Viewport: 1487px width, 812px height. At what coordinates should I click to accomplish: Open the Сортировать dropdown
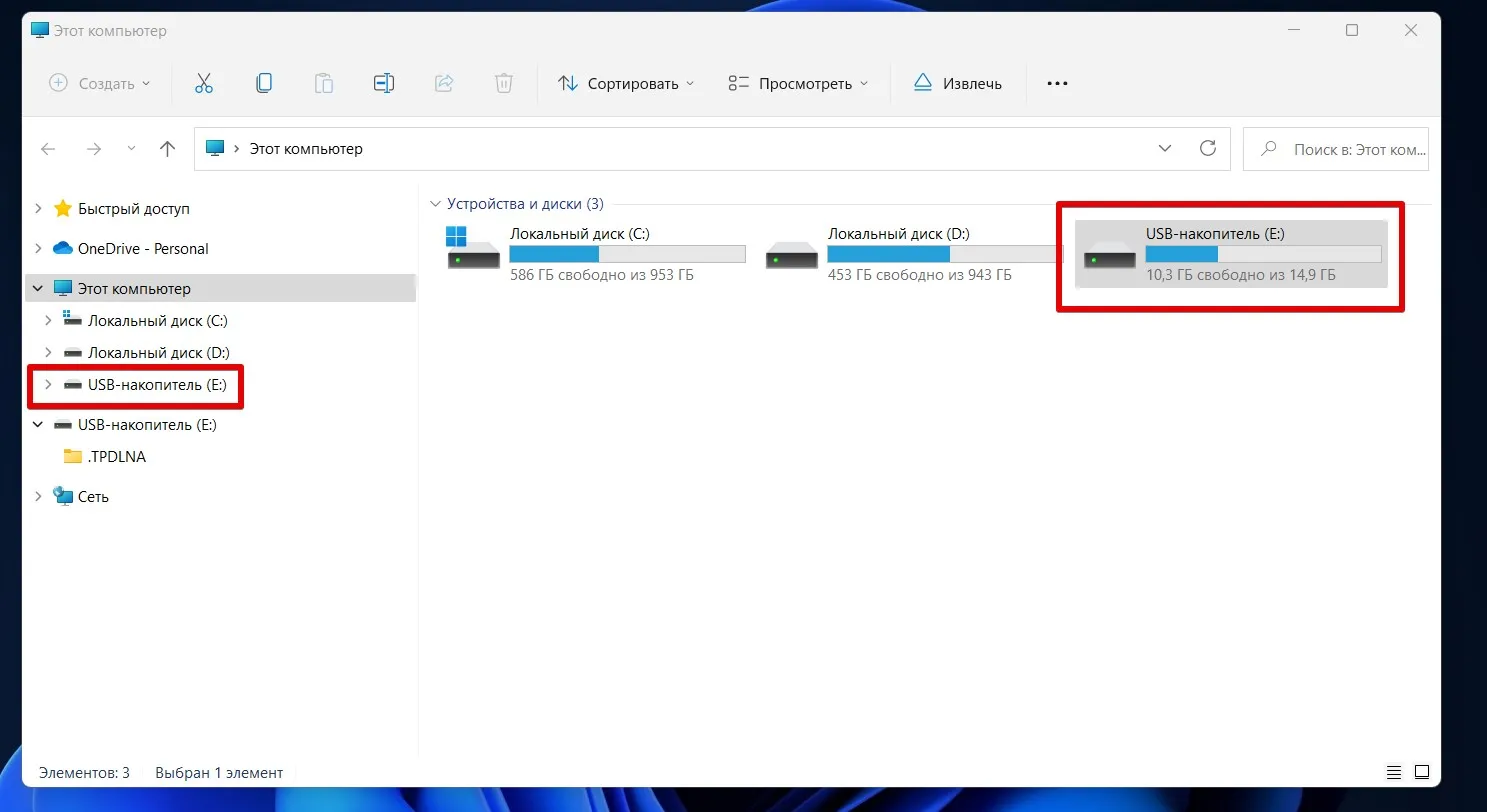pos(626,83)
